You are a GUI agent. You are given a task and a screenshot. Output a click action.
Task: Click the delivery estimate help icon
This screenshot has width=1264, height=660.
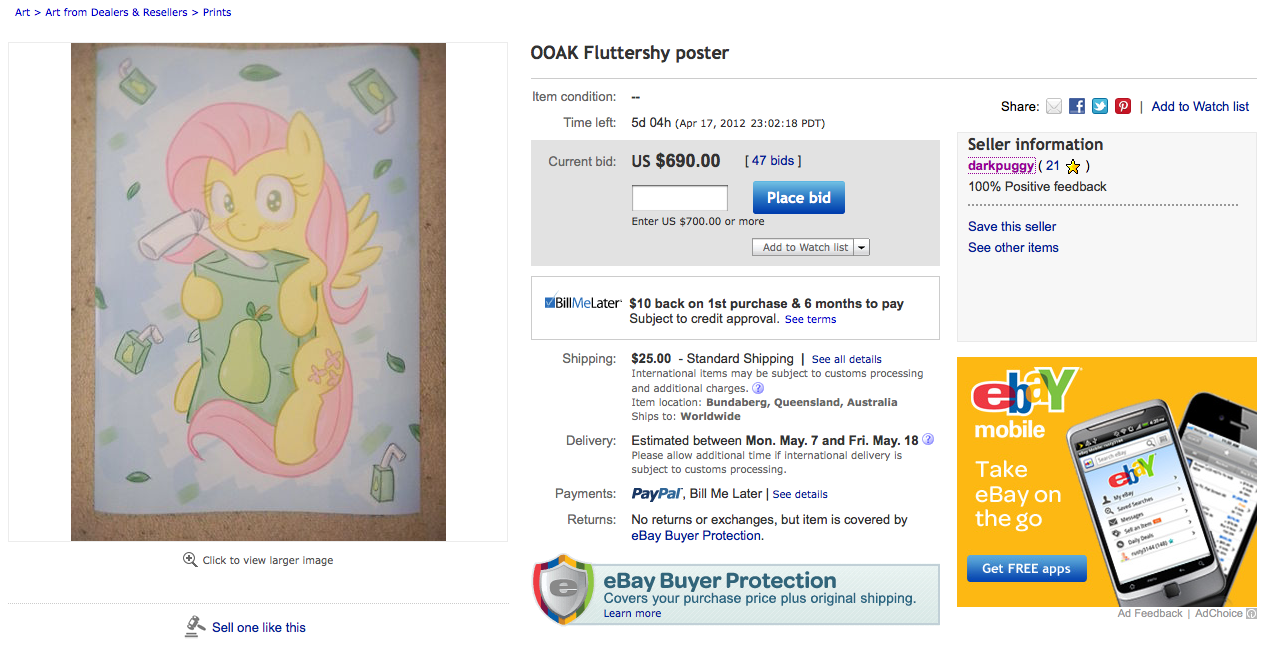pyautogui.click(x=928, y=439)
